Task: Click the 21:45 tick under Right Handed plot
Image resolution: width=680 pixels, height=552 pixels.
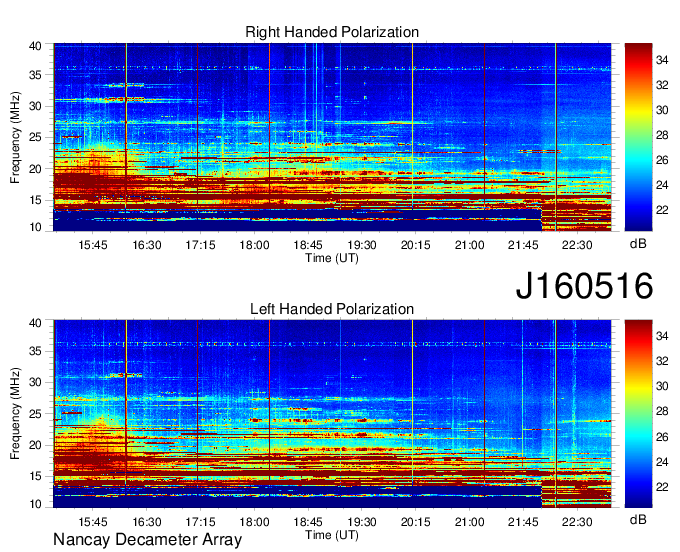Action: pyautogui.click(x=523, y=245)
